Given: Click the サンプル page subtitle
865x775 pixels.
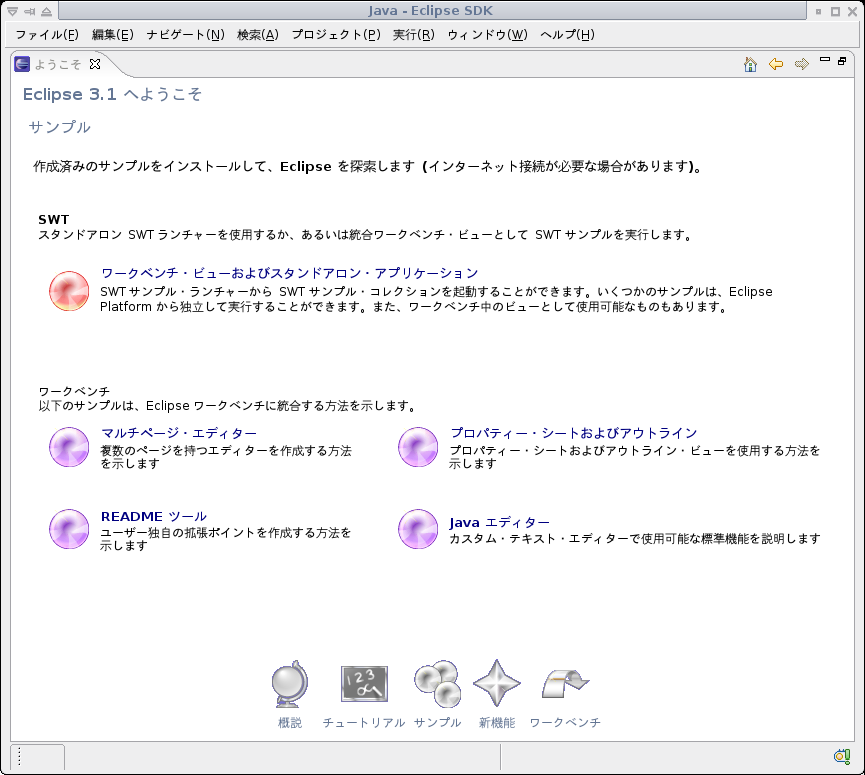Looking at the screenshot, I should click(60, 127).
